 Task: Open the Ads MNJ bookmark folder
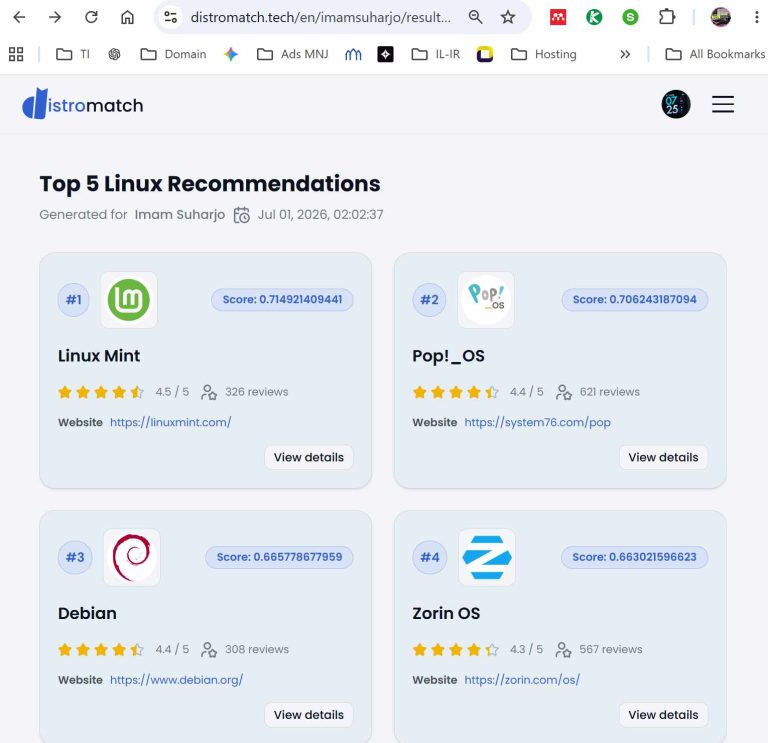292,54
